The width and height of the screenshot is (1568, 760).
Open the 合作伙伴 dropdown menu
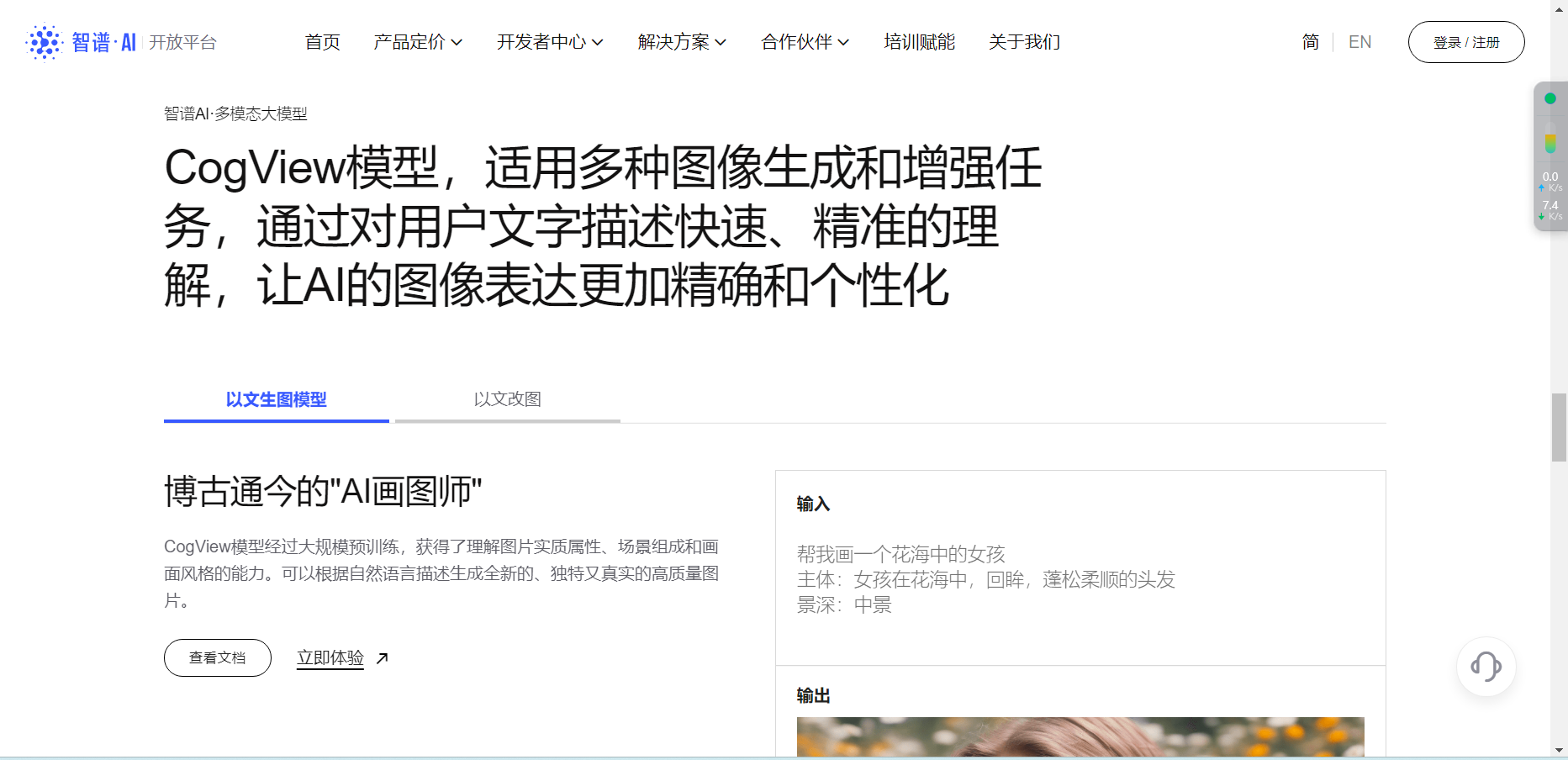pos(805,42)
